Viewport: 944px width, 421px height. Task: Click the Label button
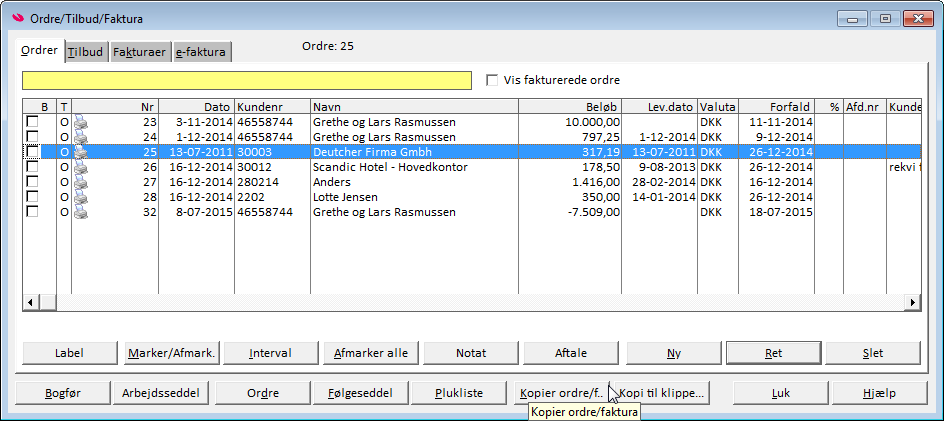pos(69,354)
